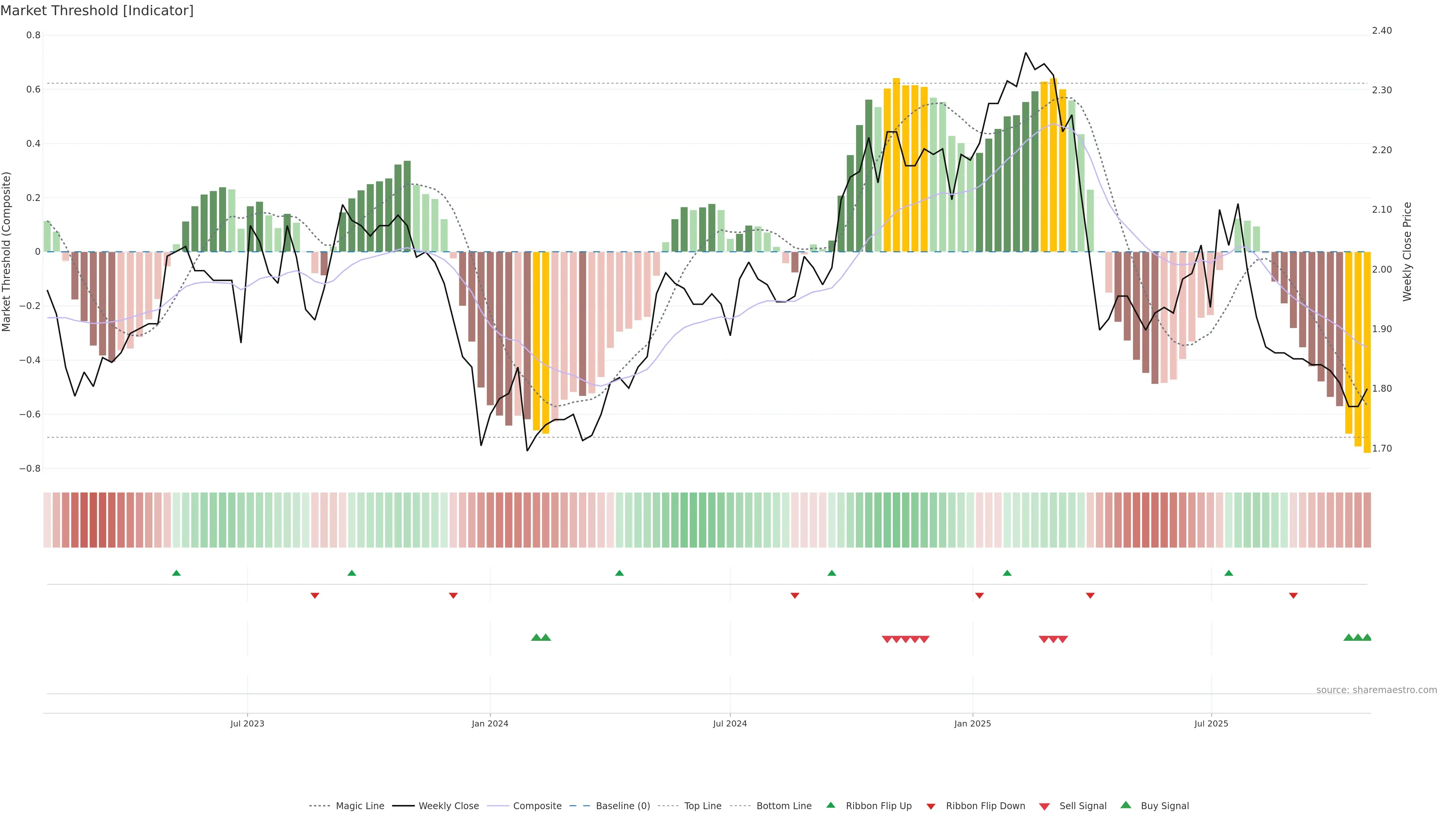Click the Buy Signal legend marker icon
This screenshot has height=819, width=1456.
1126,805
